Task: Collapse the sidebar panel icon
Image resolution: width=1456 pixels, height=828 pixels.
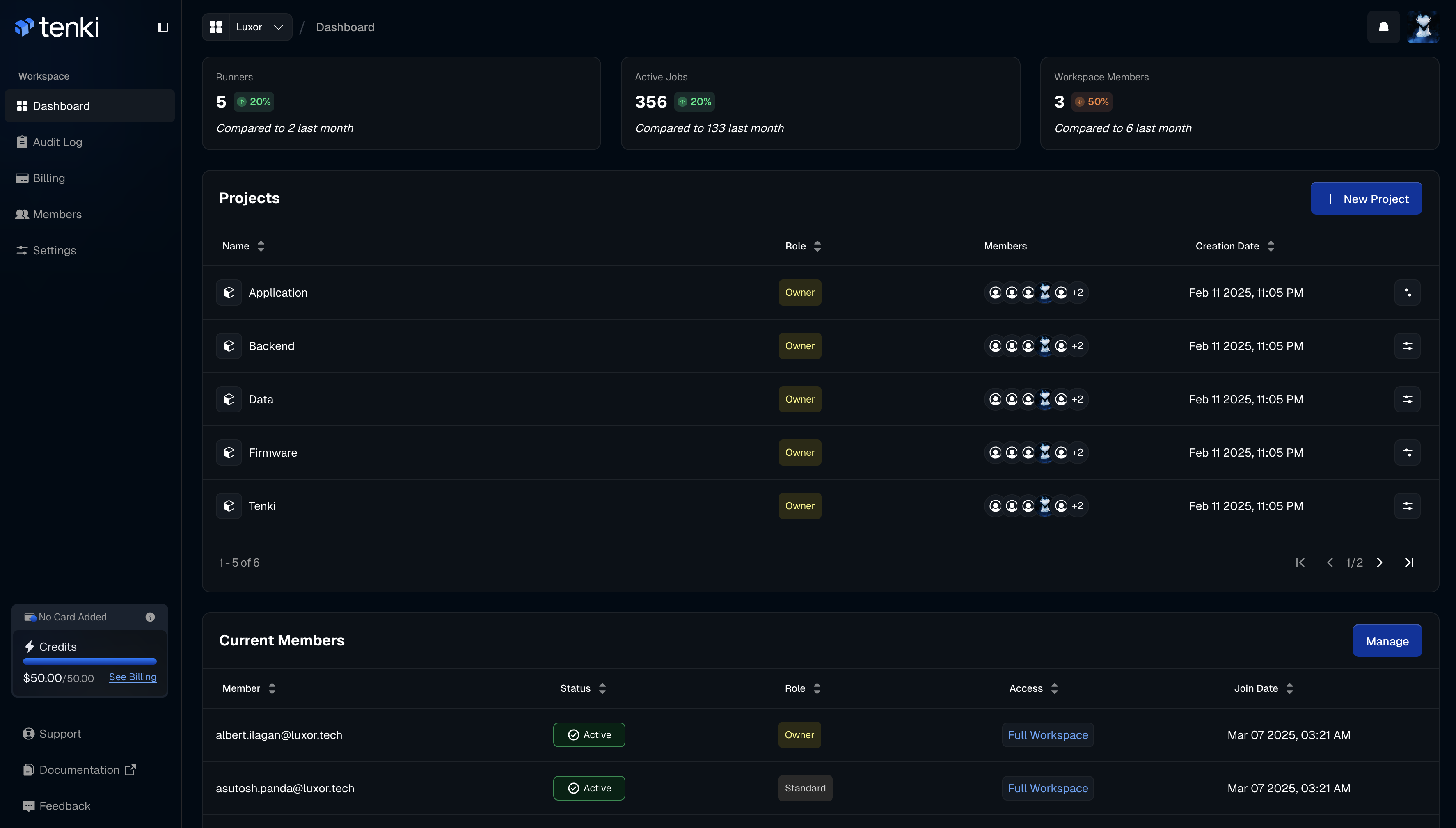Action: coord(163,27)
